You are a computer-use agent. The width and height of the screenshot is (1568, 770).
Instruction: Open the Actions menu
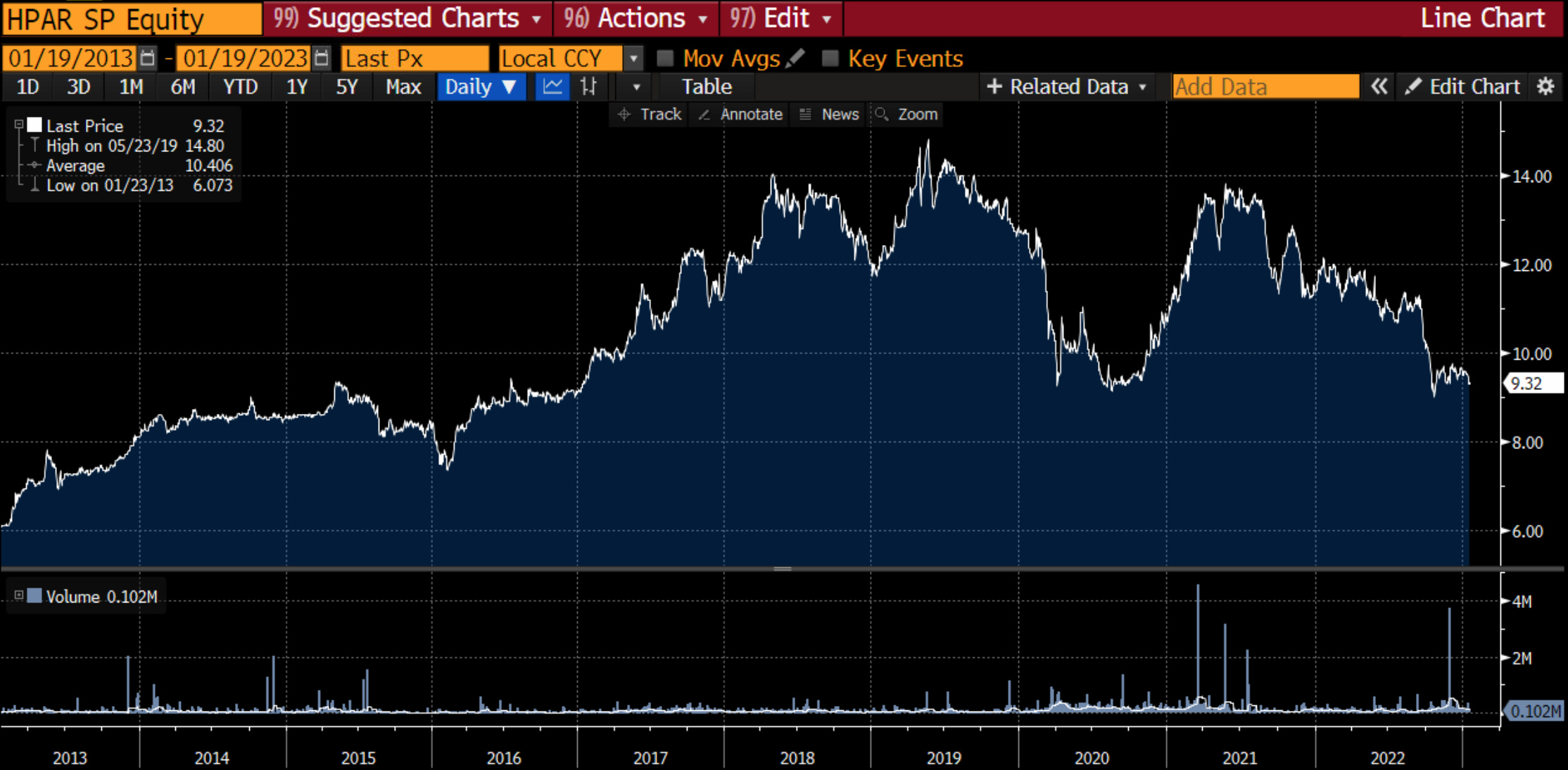click(635, 18)
